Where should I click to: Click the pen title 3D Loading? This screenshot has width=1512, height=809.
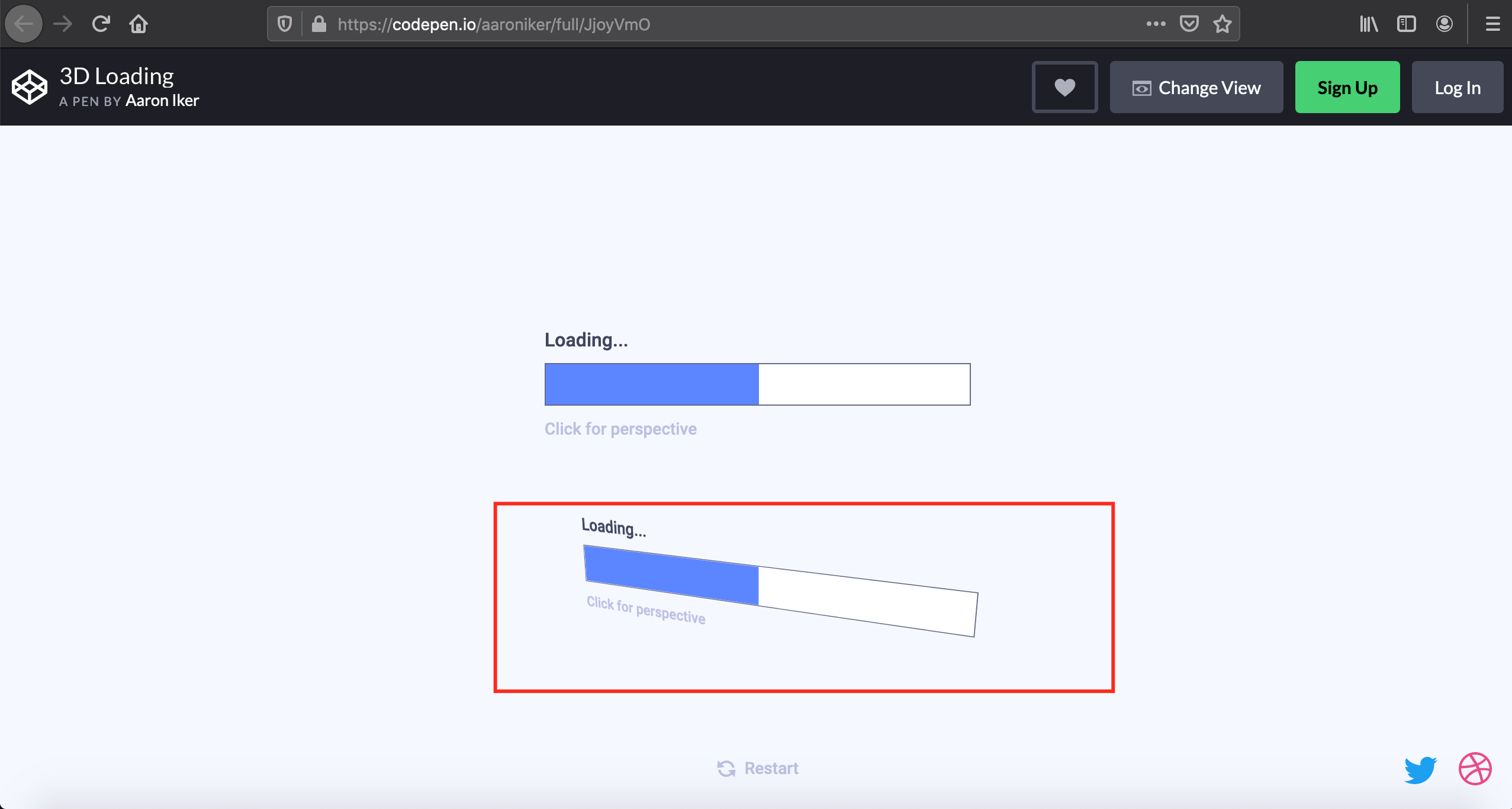pos(117,75)
